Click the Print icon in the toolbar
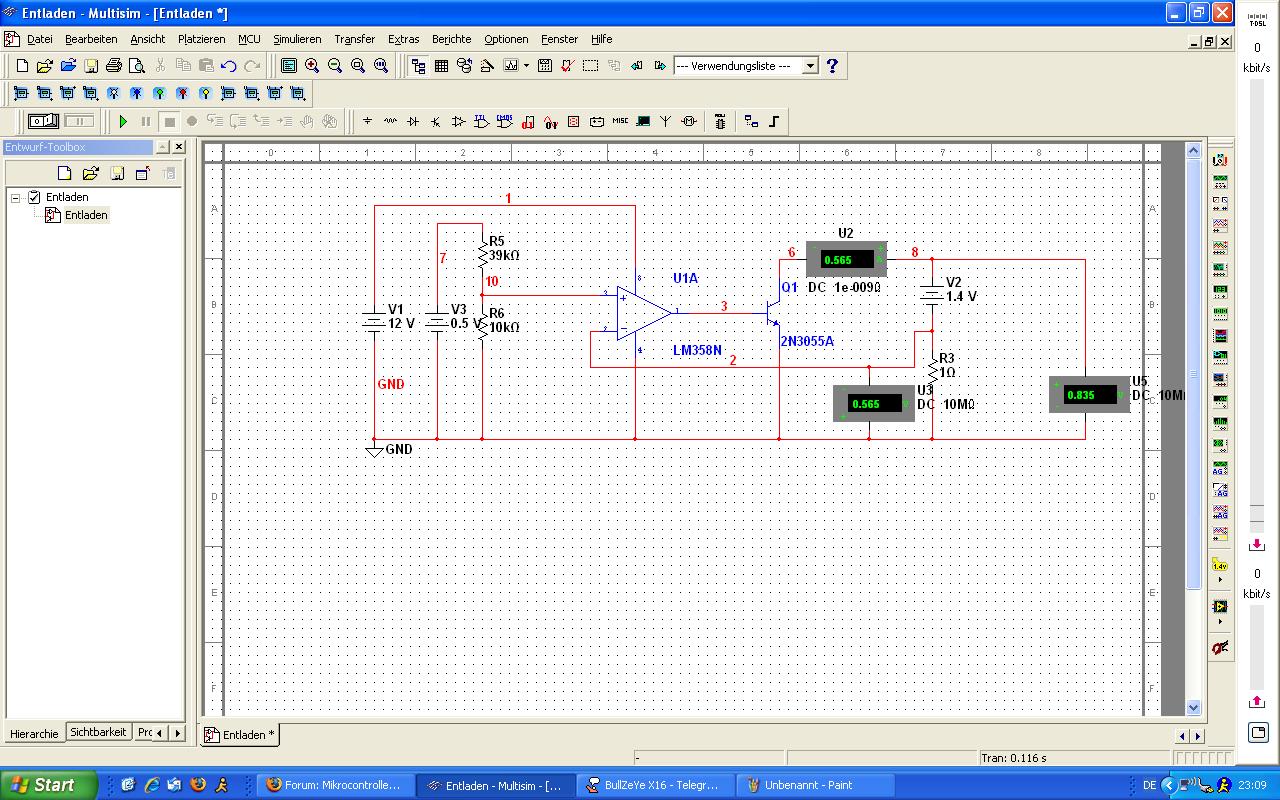Image resolution: width=1280 pixels, height=800 pixels. (x=114, y=66)
